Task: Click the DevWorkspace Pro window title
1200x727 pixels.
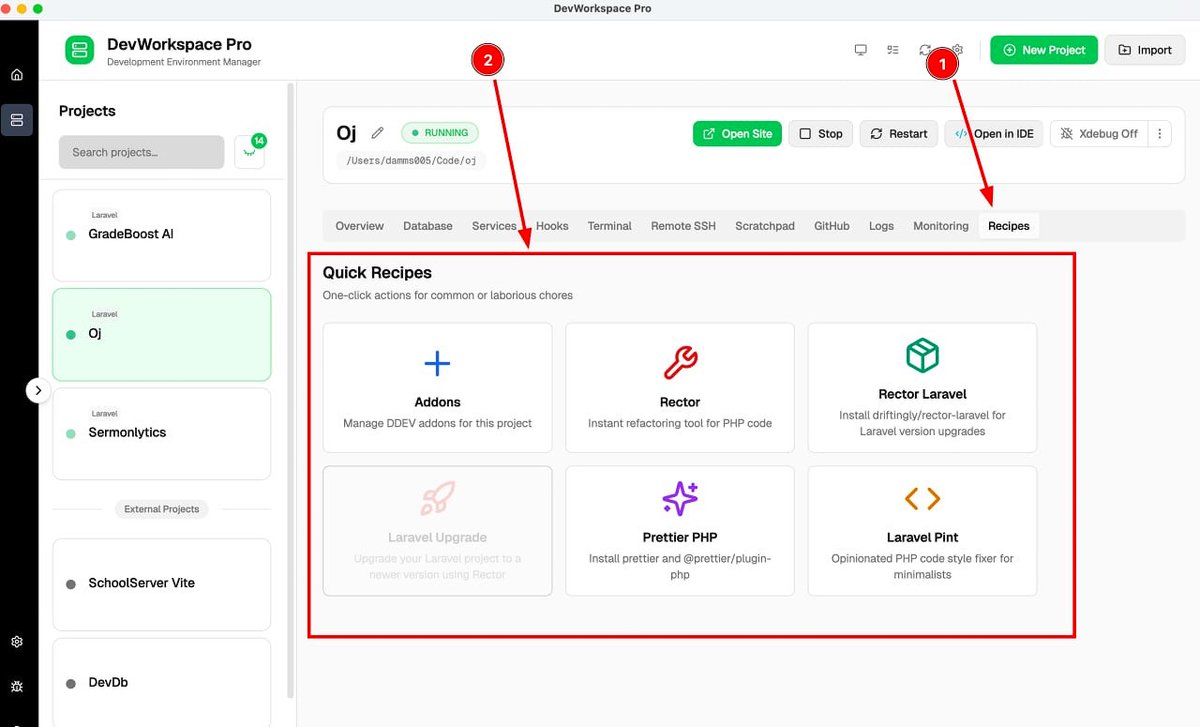Action: click(x=602, y=8)
